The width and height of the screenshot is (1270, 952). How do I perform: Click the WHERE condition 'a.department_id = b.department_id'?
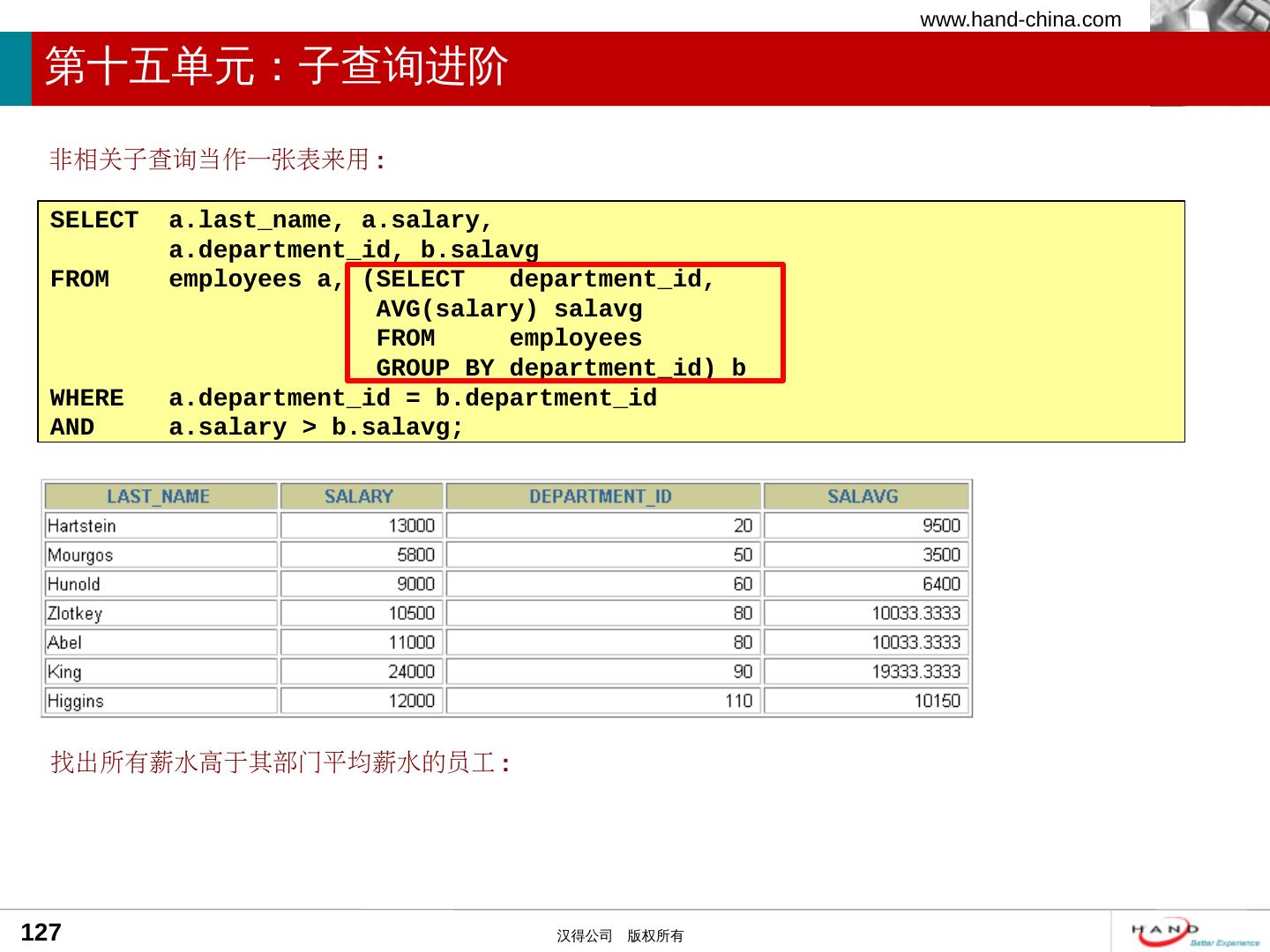coord(413,398)
